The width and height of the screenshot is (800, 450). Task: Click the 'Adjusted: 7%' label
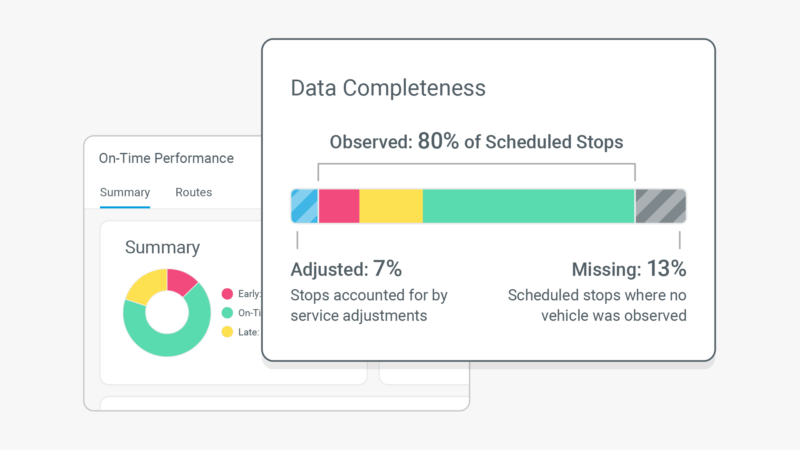coord(346,269)
